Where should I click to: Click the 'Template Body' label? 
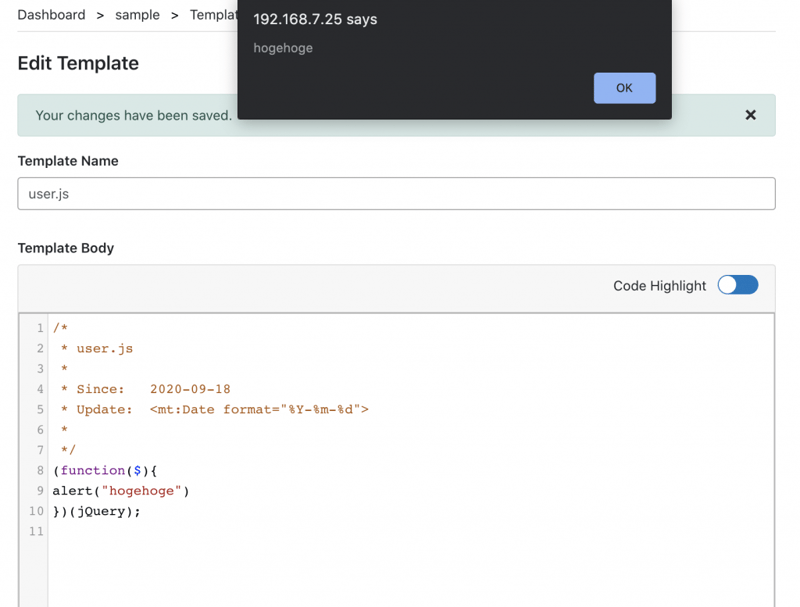pyautogui.click(x=66, y=248)
